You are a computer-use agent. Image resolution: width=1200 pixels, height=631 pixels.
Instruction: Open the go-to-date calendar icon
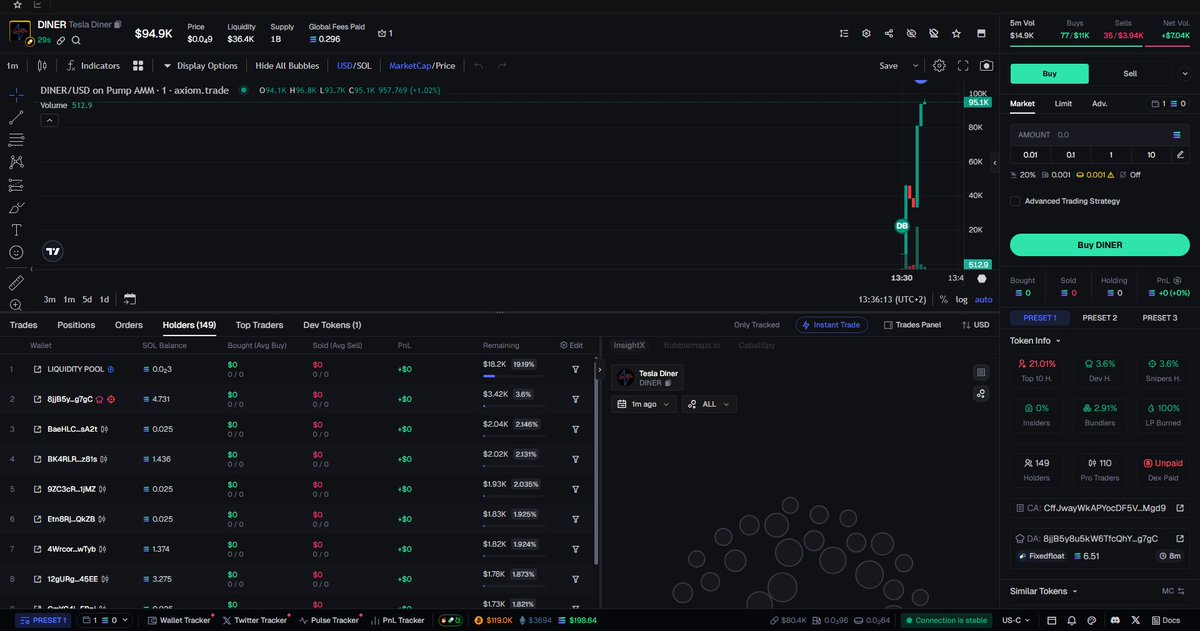pyautogui.click(x=130, y=299)
